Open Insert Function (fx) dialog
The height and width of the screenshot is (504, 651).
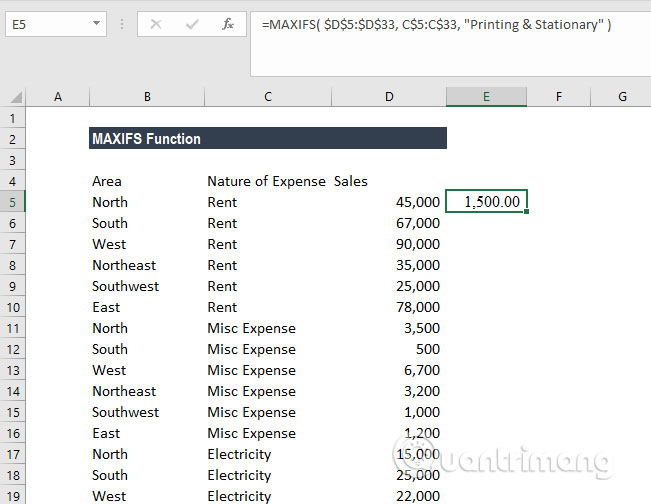pyautogui.click(x=228, y=24)
